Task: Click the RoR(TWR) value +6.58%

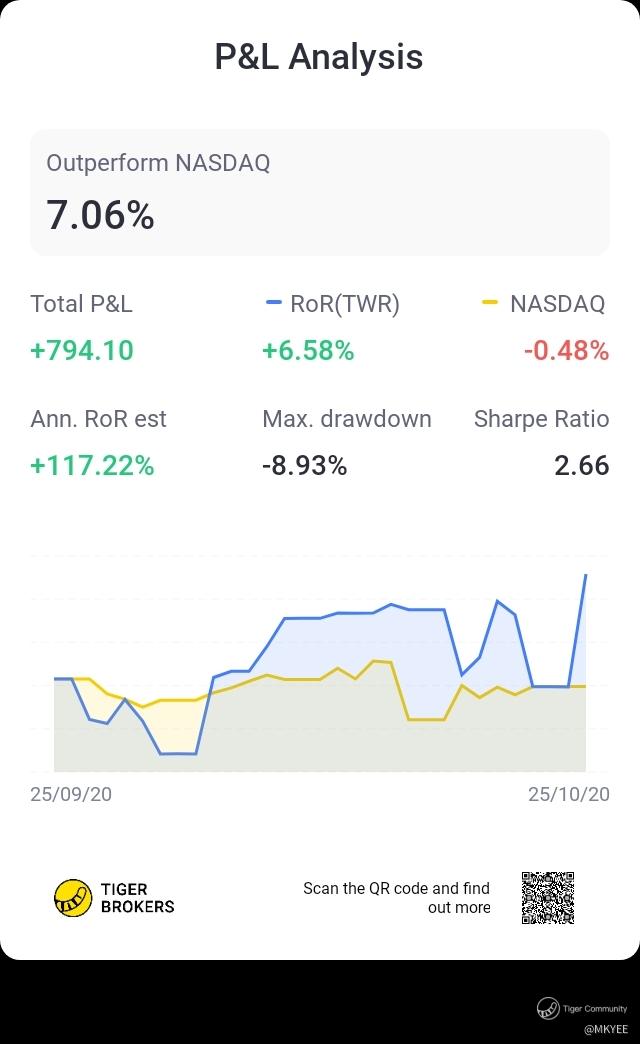Action: click(308, 351)
